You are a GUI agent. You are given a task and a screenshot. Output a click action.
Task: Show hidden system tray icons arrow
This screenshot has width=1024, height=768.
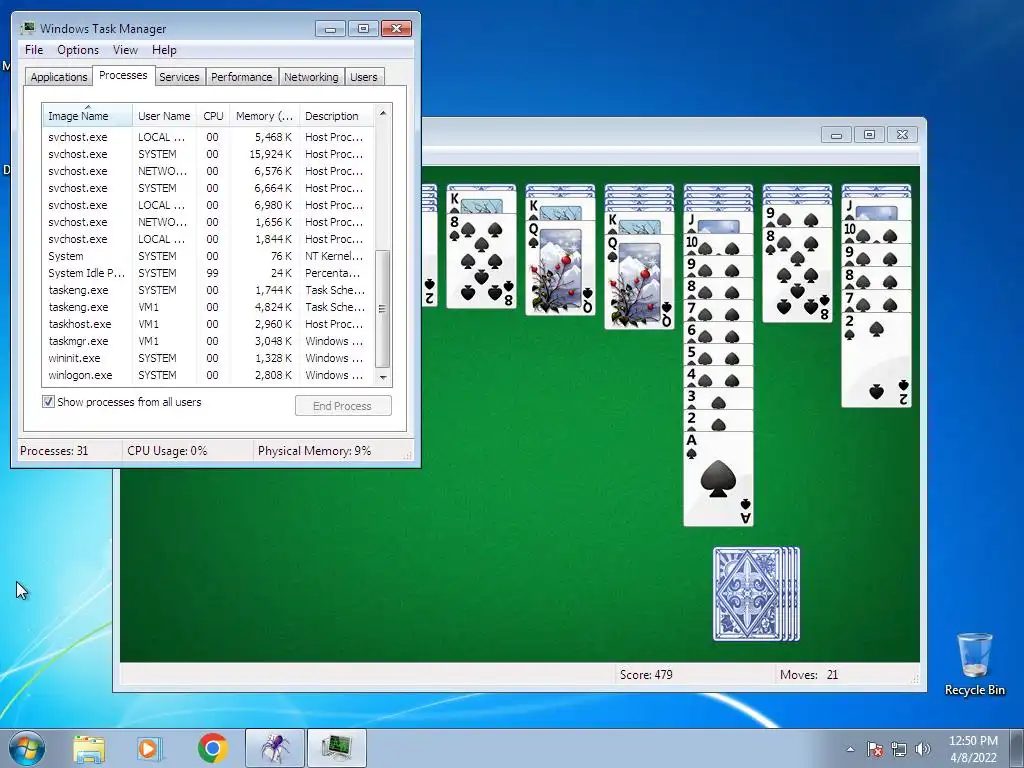click(850, 749)
